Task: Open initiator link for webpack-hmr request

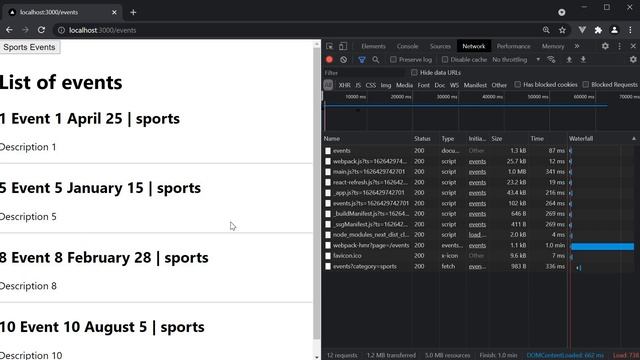Action: (477, 245)
